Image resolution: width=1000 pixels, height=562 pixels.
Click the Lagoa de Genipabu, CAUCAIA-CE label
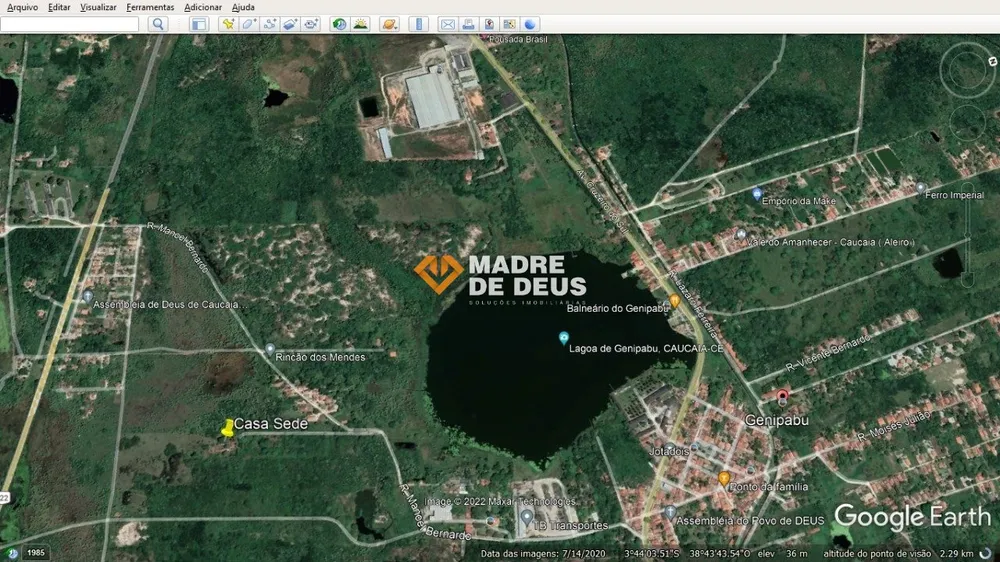click(x=646, y=348)
